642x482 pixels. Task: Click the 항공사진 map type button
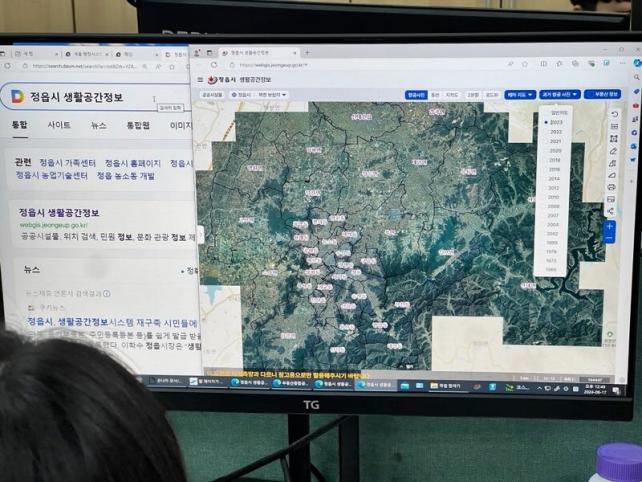[x=415, y=95]
